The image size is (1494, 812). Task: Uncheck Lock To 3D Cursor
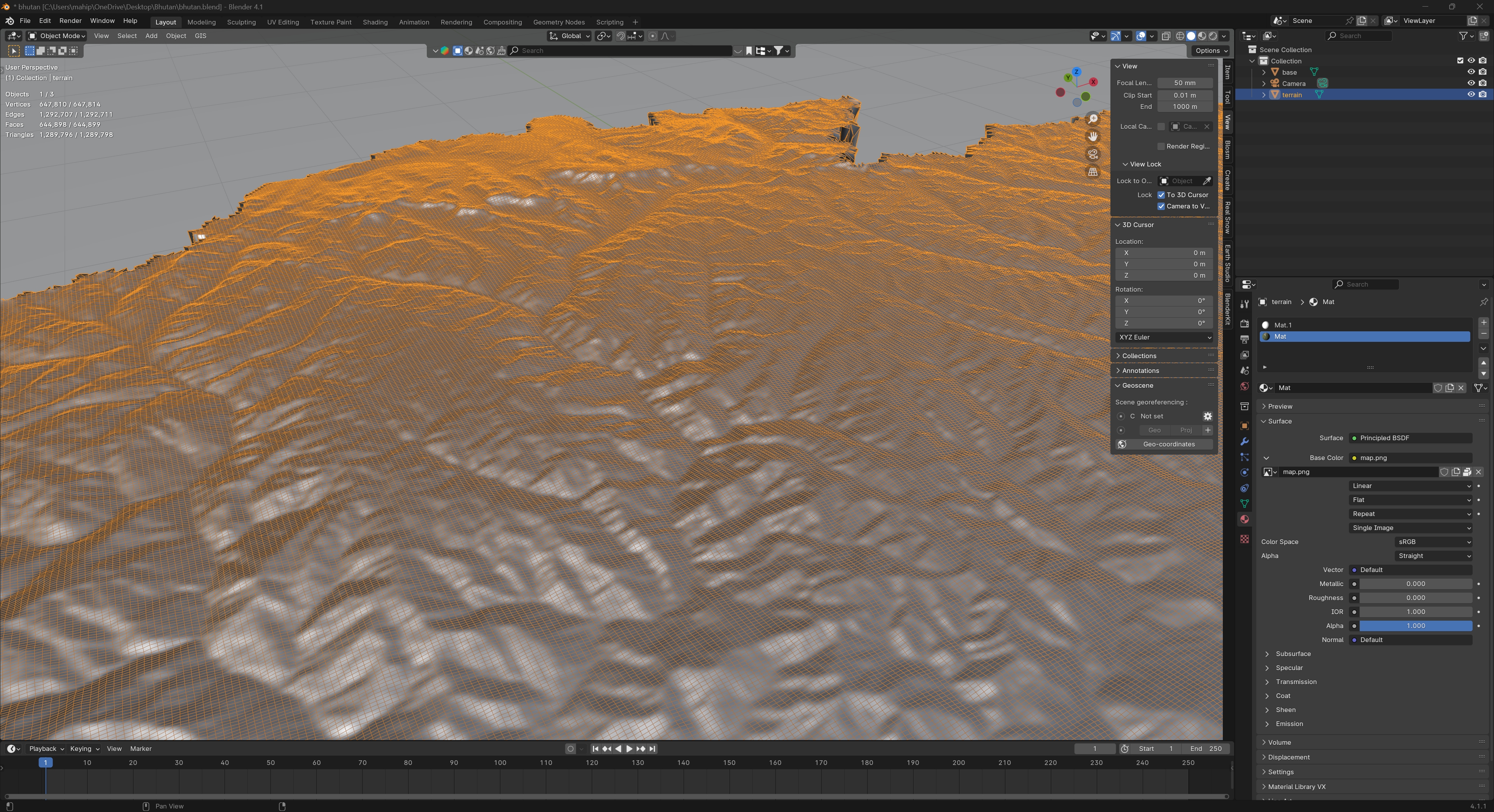click(x=1161, y=195)
